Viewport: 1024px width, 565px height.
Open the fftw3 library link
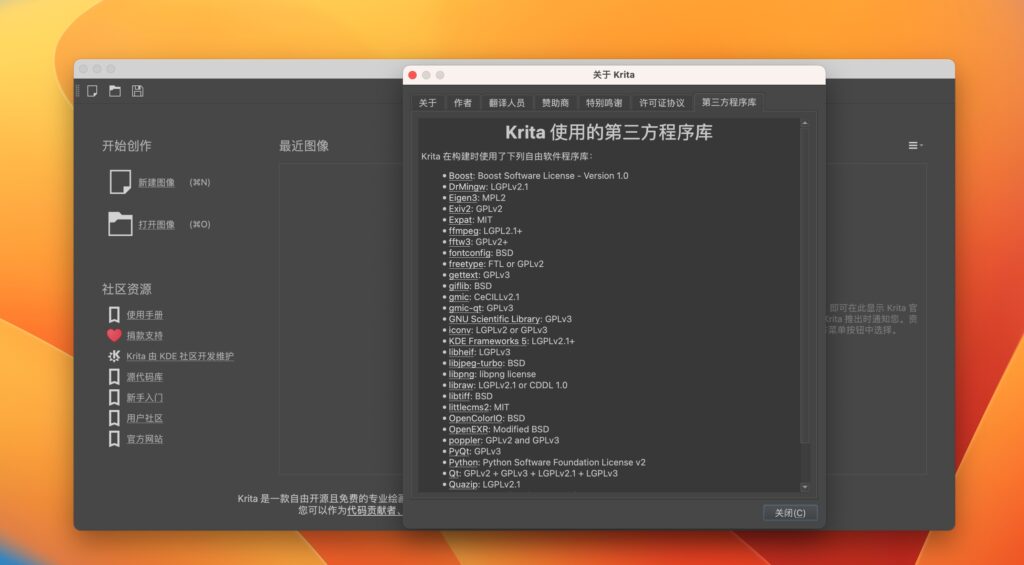(460, 242)
